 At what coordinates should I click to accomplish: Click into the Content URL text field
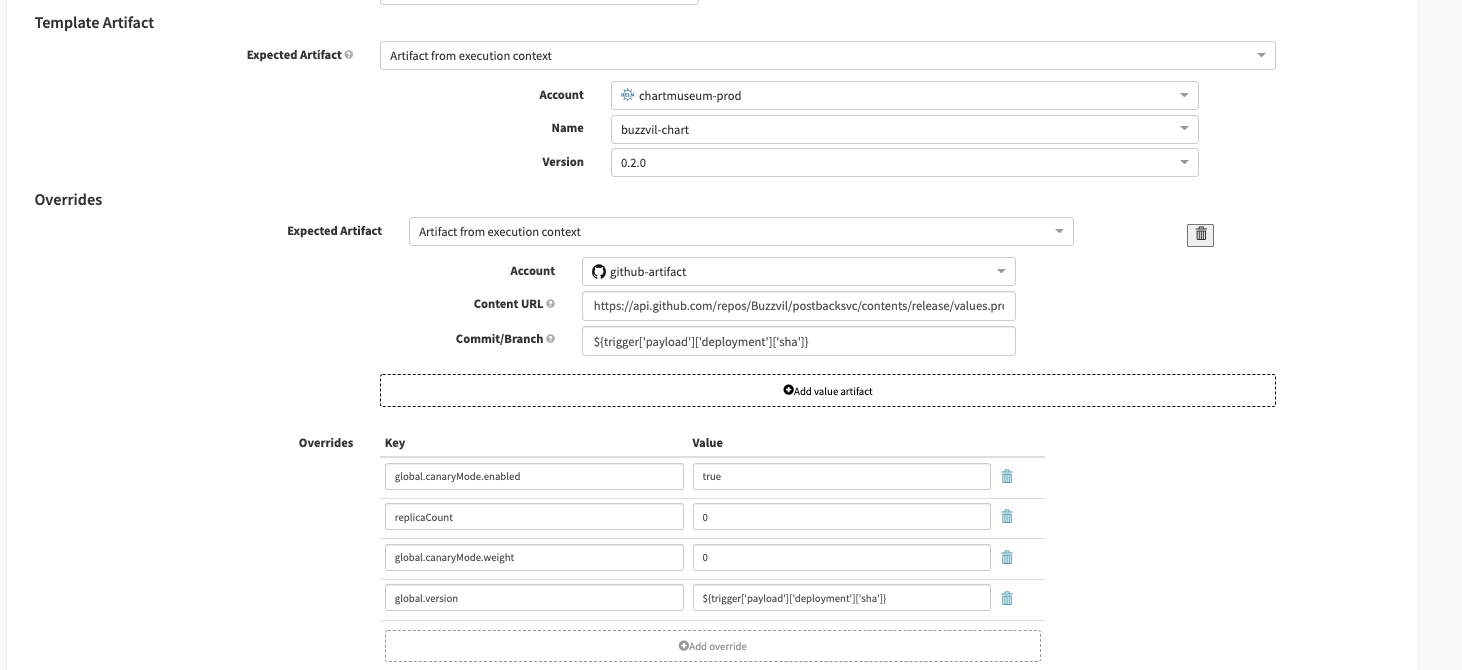pyautogui.click(x=798, y=306)
